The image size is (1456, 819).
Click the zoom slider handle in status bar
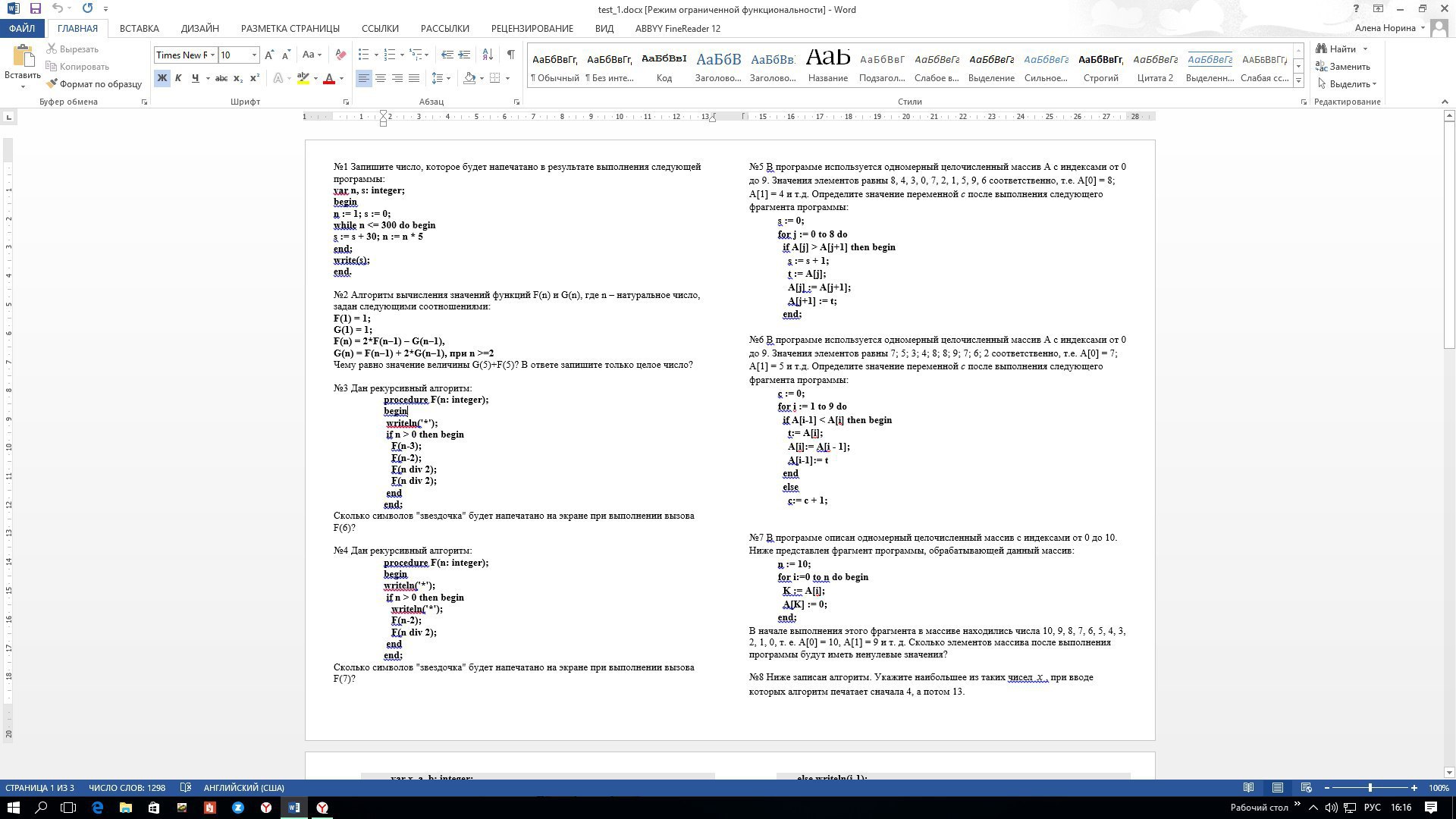[1370, 788]
